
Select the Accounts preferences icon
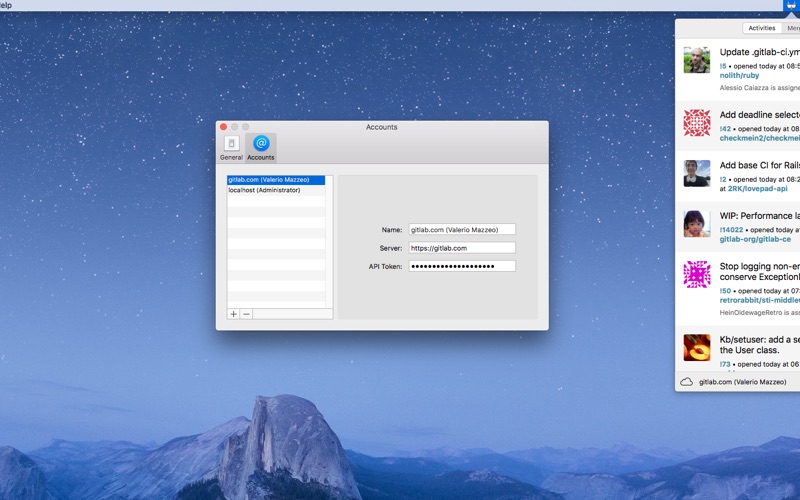[x=261, y=147]
